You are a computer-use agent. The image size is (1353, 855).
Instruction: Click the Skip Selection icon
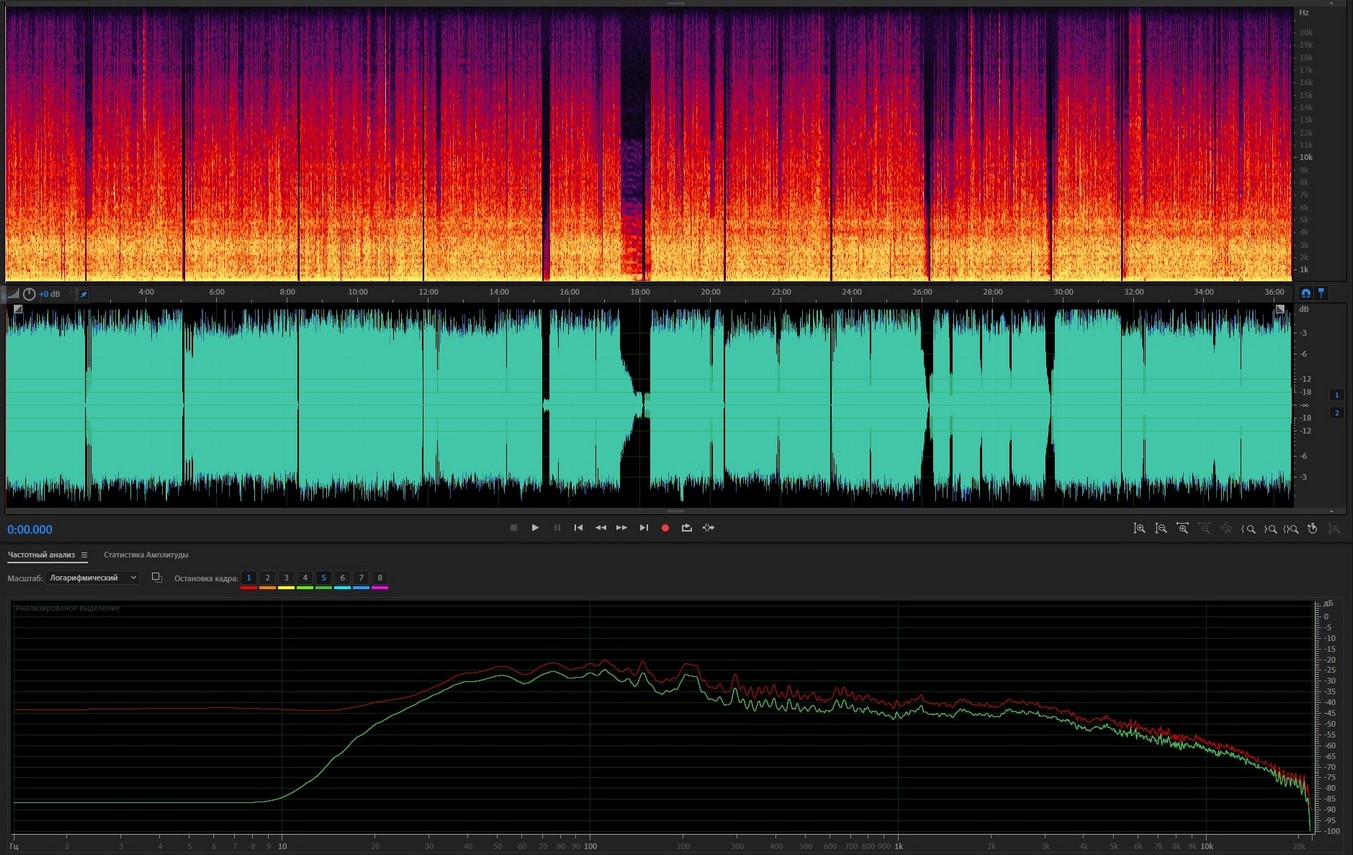coord(708,528)
